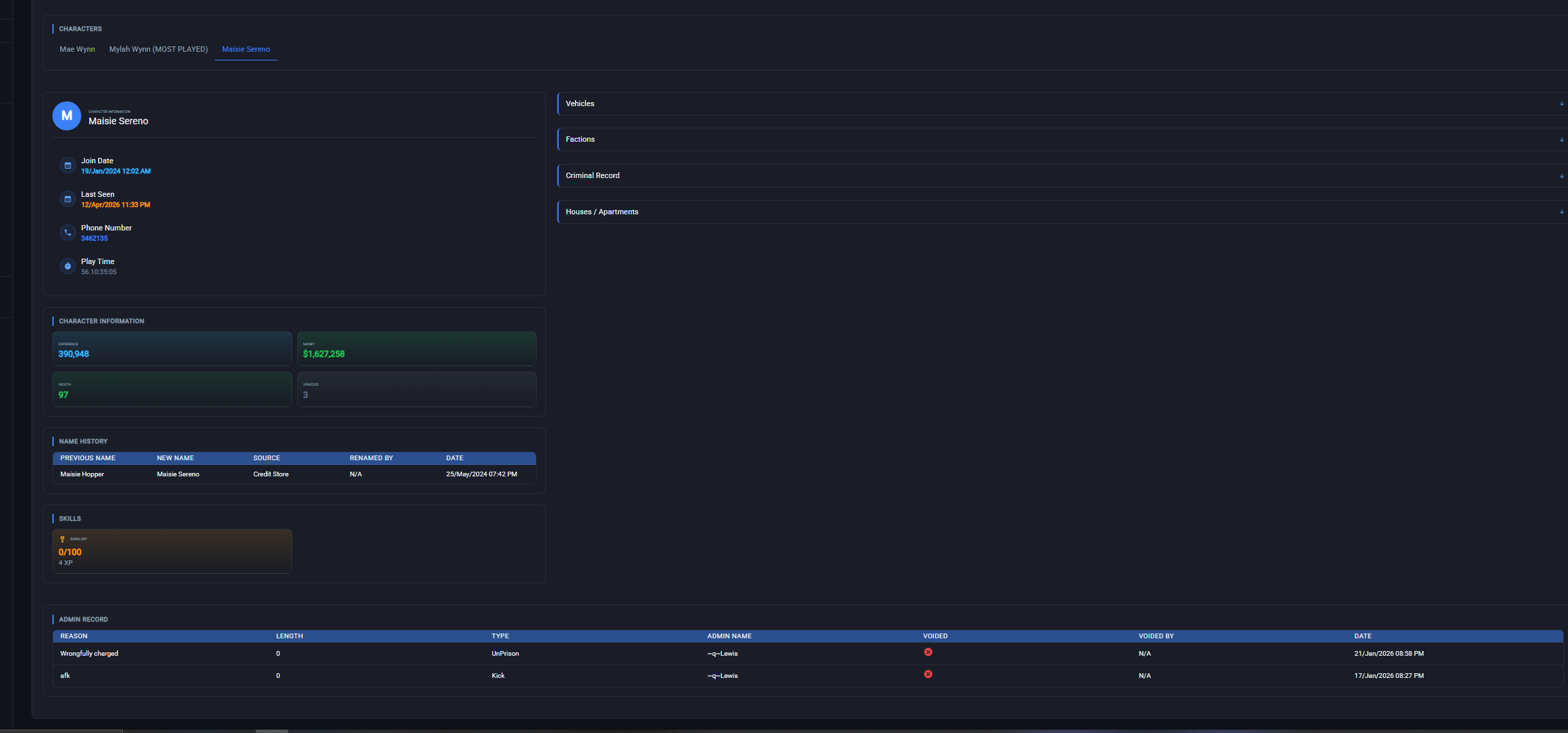Click the 25/May/2024 07:42 PM date cell

[481, 474]
